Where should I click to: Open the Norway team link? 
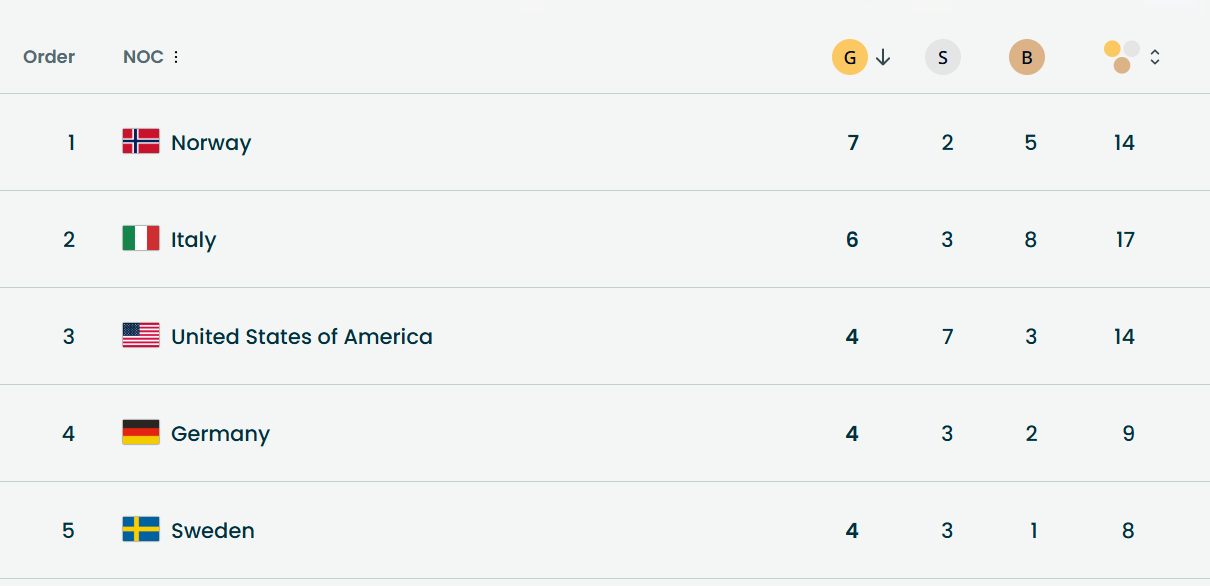click(211, 142)
